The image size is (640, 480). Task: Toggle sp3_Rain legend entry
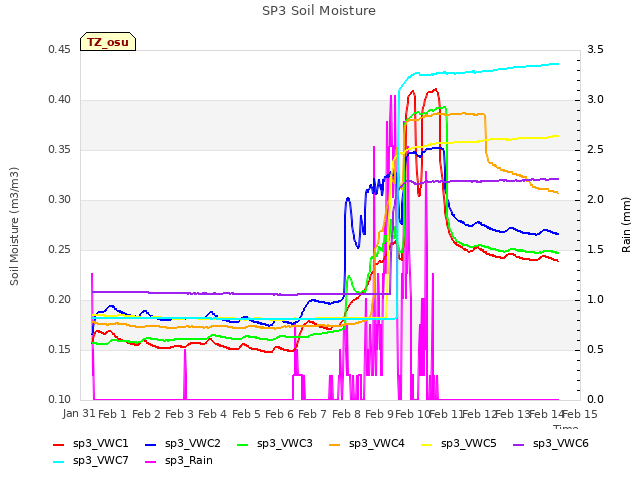[x=179, y=460]
